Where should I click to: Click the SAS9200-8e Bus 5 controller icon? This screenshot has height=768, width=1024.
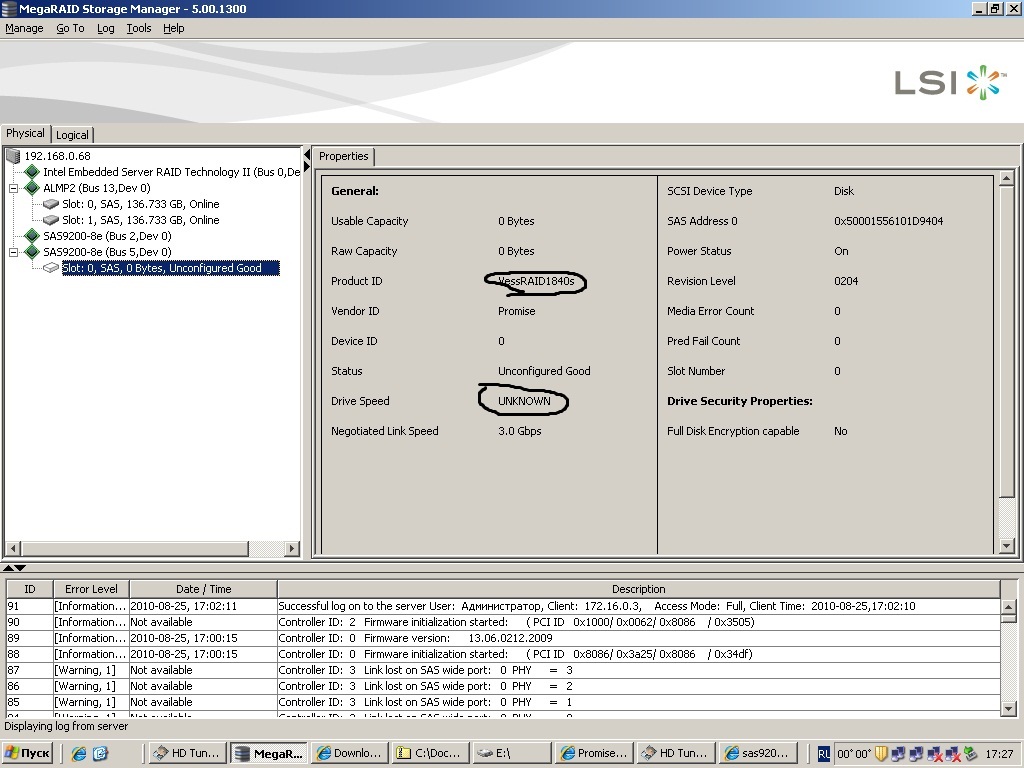point(32,252)
